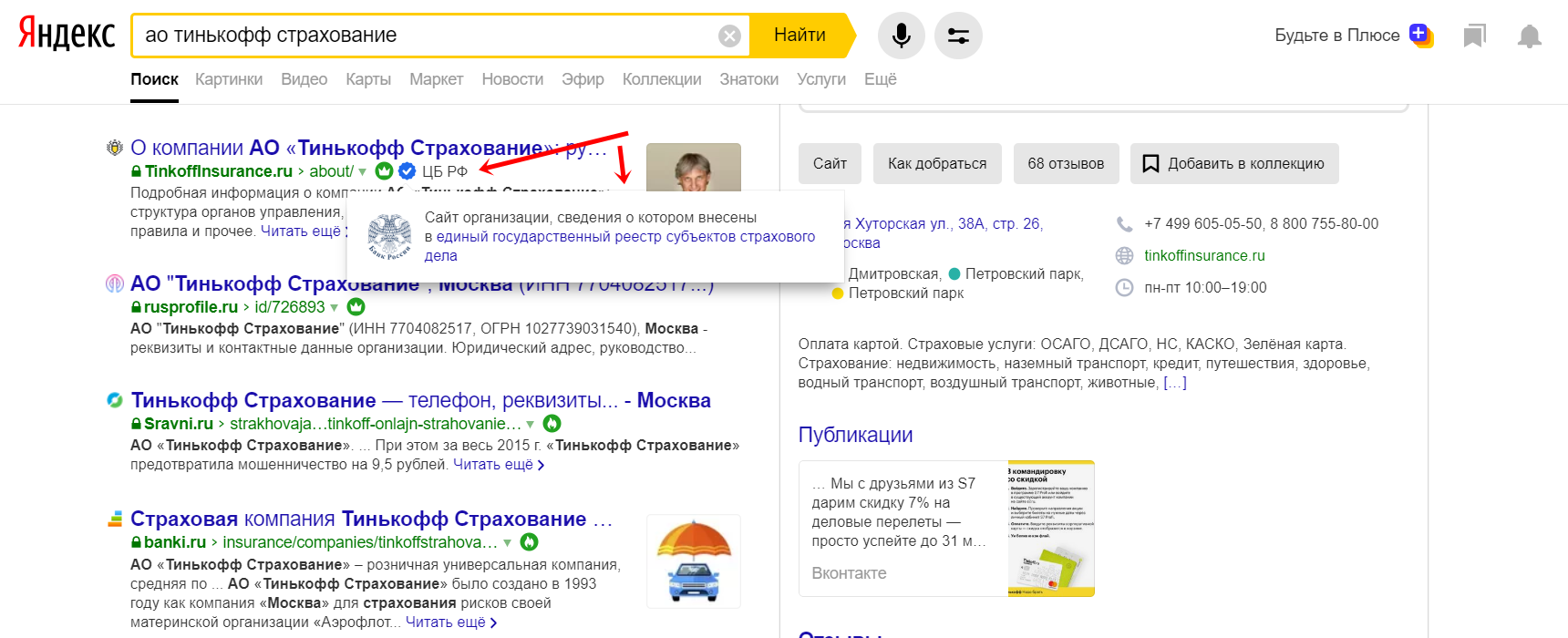Click the hours text пн-пт 10:00–19:00
1568x638 pixels.
pos(1205,288)
